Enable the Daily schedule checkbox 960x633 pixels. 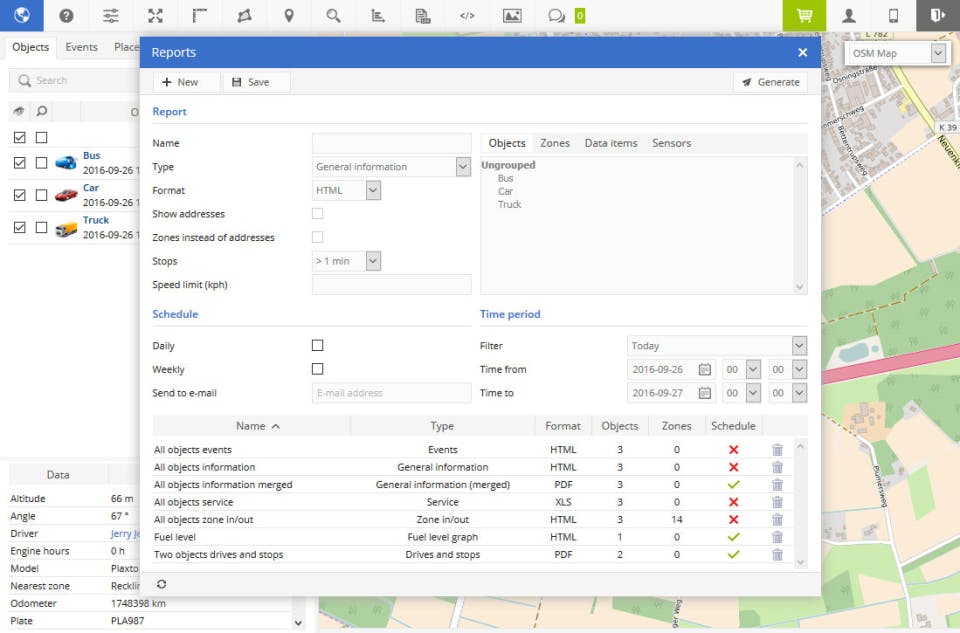(x=318, y=346)
